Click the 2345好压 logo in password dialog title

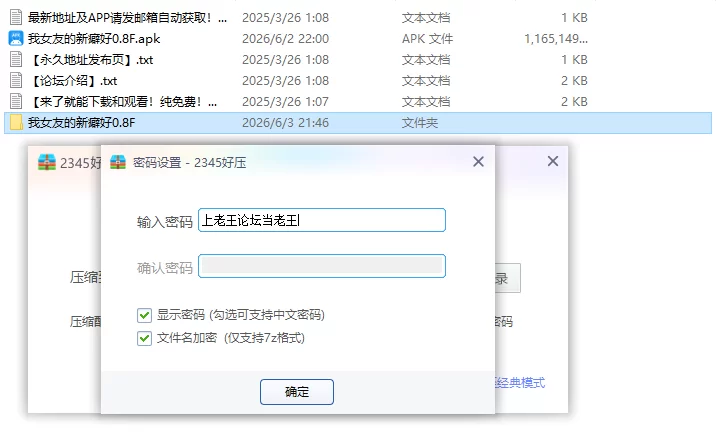(118, 162)
